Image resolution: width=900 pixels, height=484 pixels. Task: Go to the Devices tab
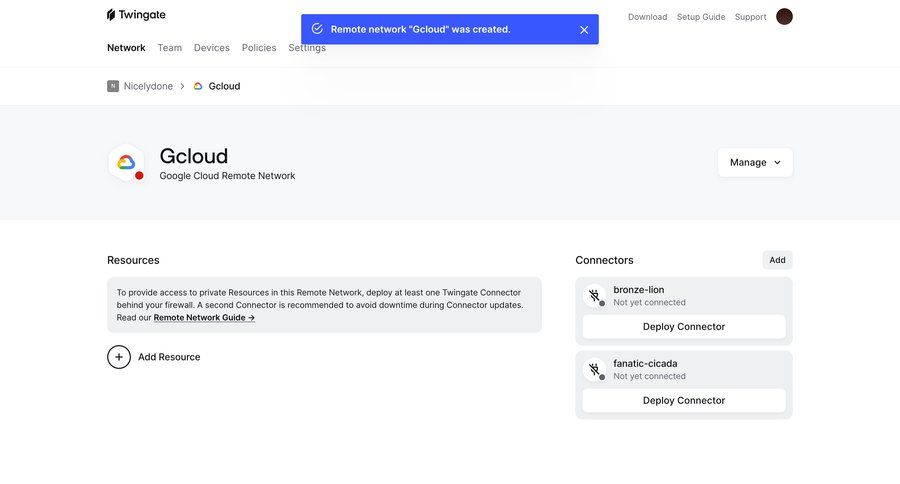click(x=212, y=48)
